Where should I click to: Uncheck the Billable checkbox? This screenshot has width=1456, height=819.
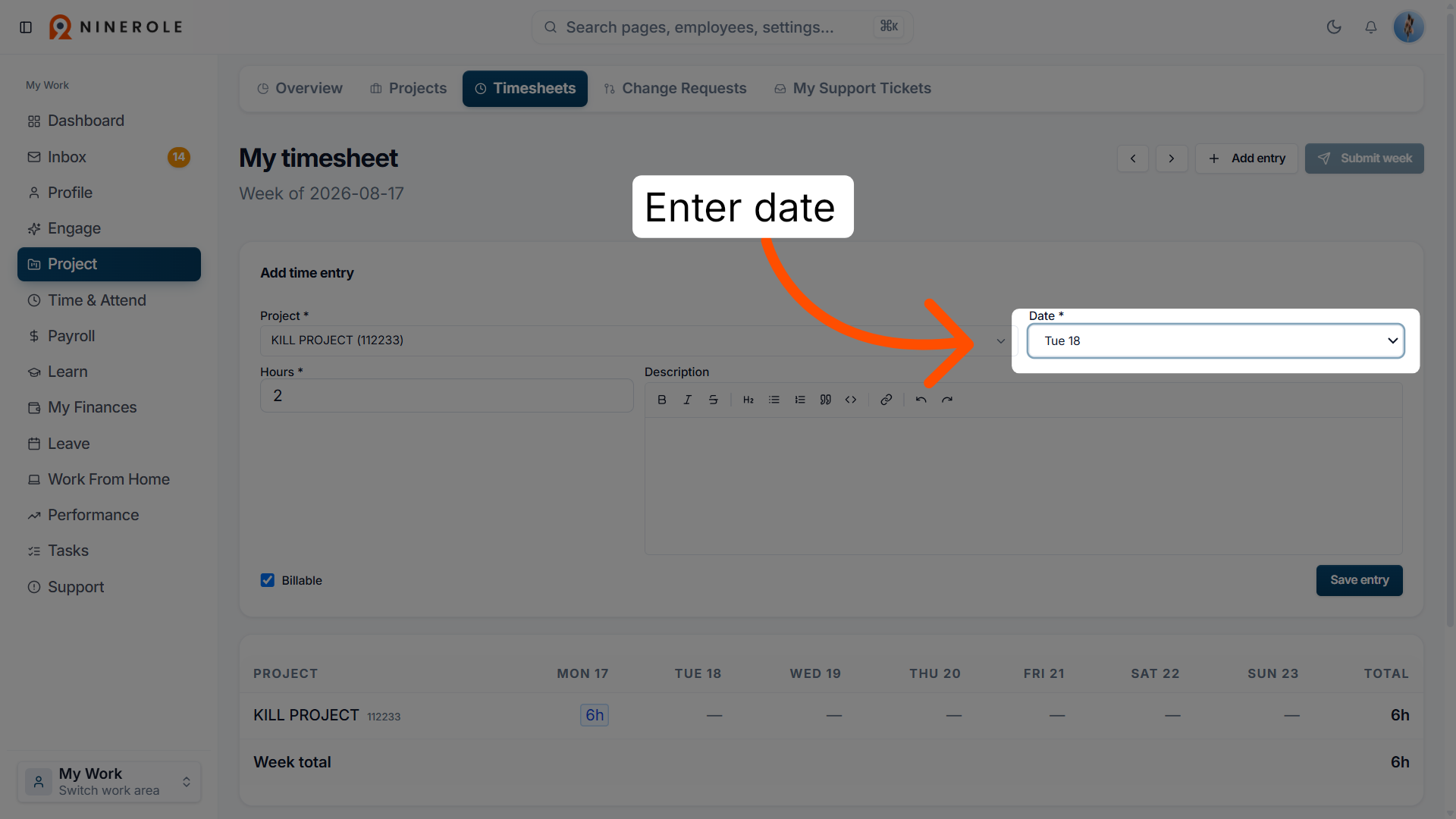[268, 580]
